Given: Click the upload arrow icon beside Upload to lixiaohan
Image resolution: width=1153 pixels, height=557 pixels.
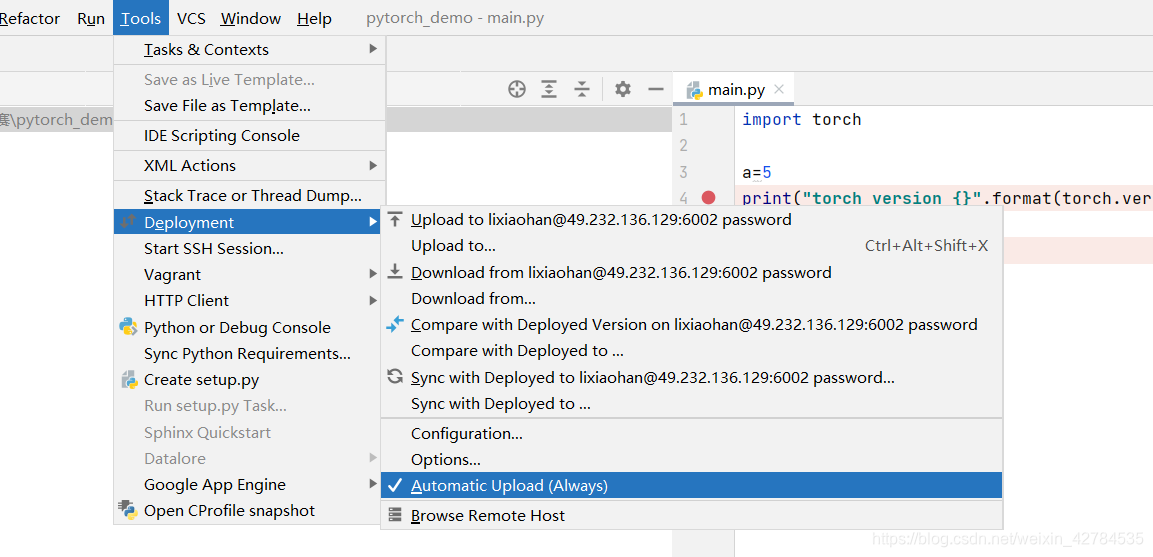Looking at the screenshot, I should click(396, 219).
